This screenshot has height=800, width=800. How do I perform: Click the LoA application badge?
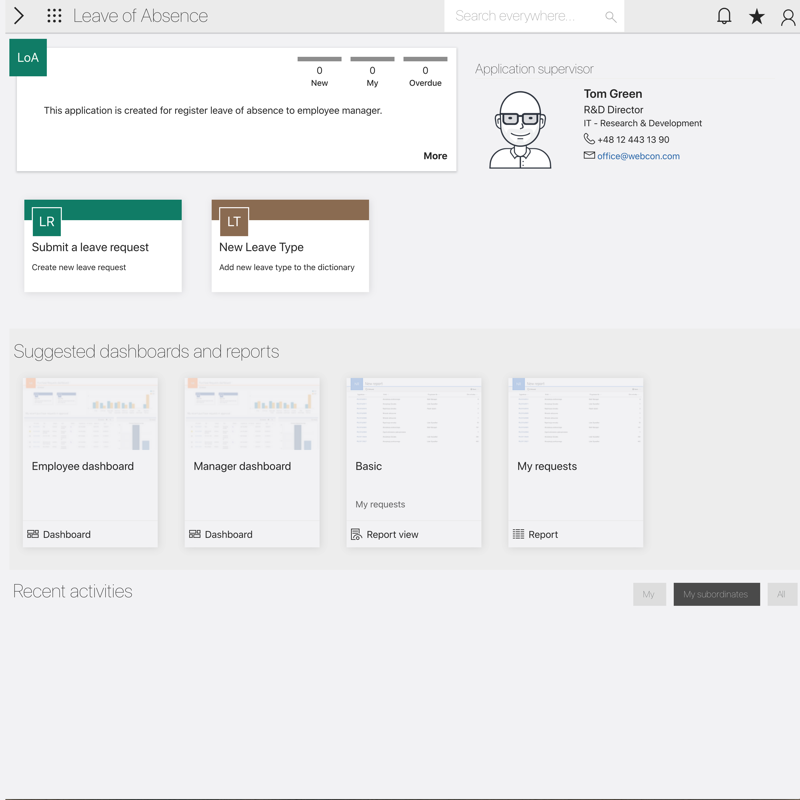point(28,58)
